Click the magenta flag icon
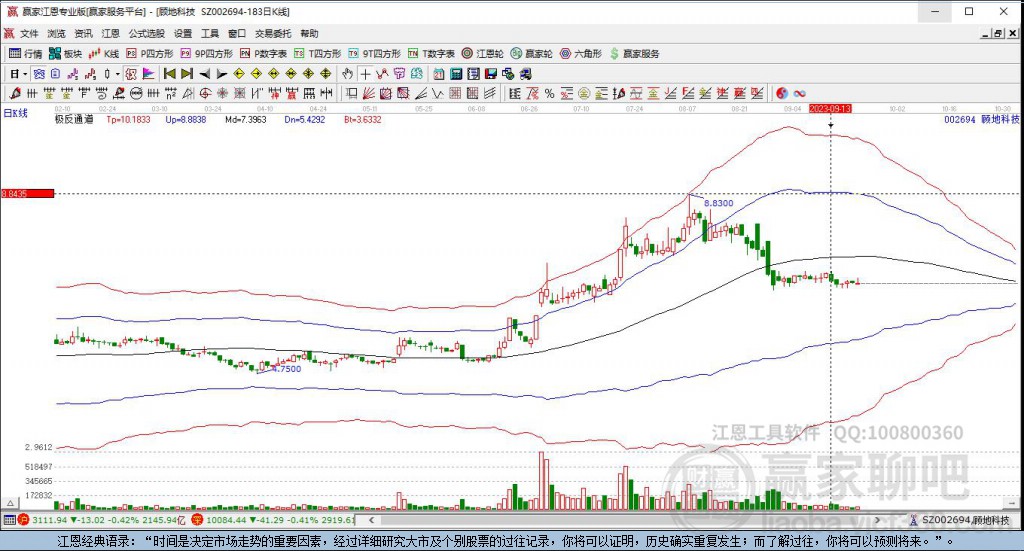 [x=148, y=74]
